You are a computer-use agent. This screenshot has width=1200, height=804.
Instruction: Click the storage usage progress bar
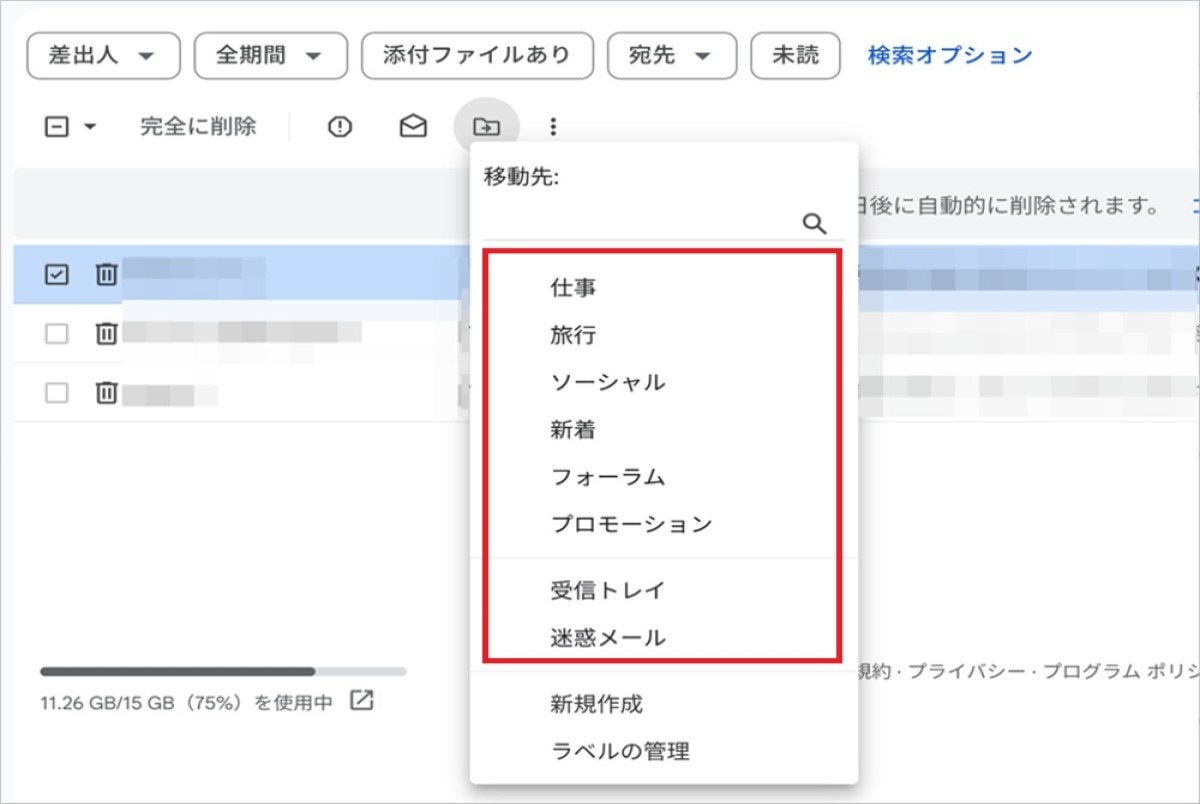(x=223, y=671)
